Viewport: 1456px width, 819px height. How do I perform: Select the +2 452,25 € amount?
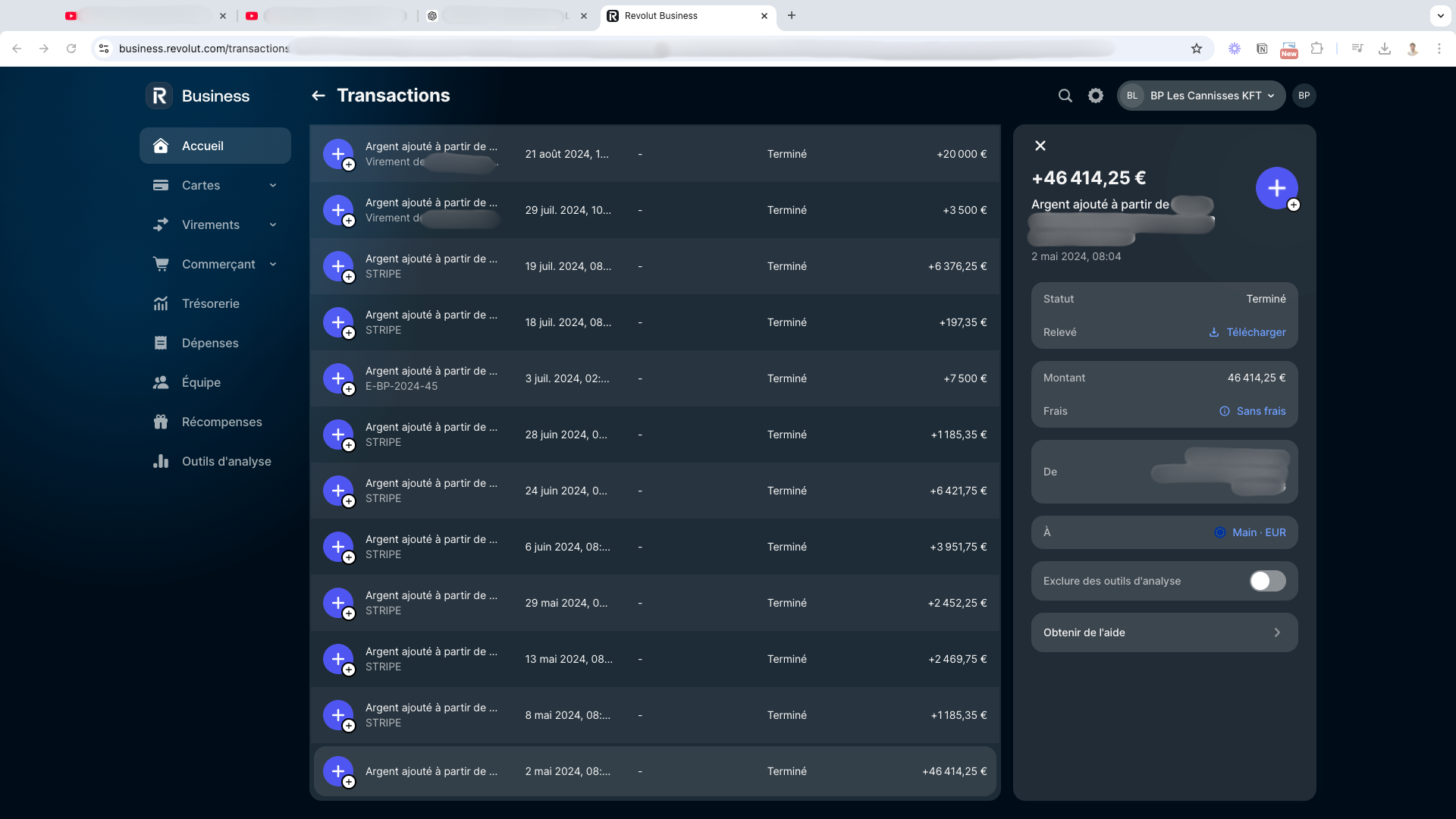pos(958,603)
